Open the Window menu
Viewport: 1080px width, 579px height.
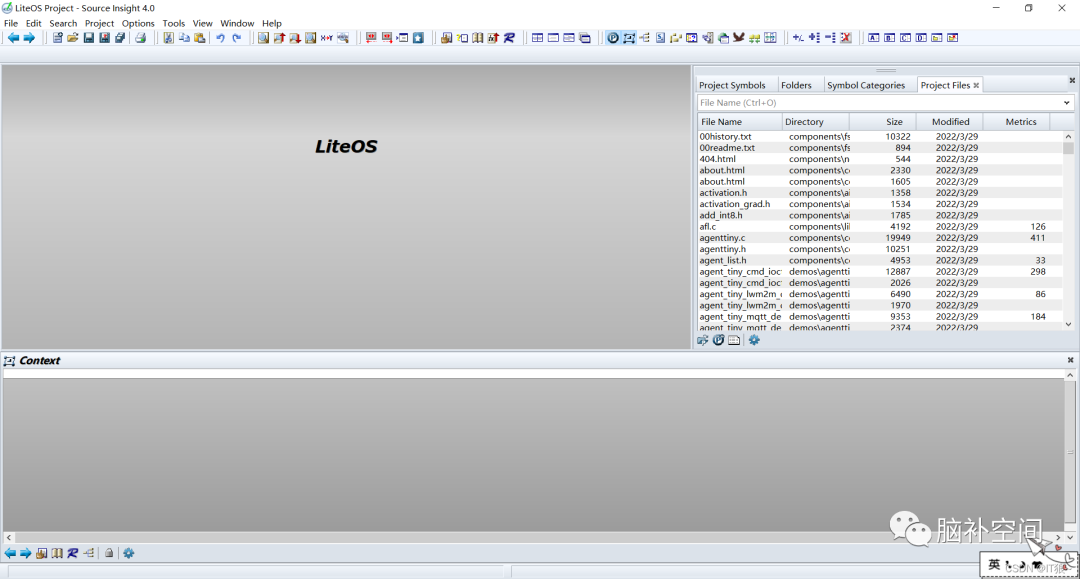[x=237, y=23]
